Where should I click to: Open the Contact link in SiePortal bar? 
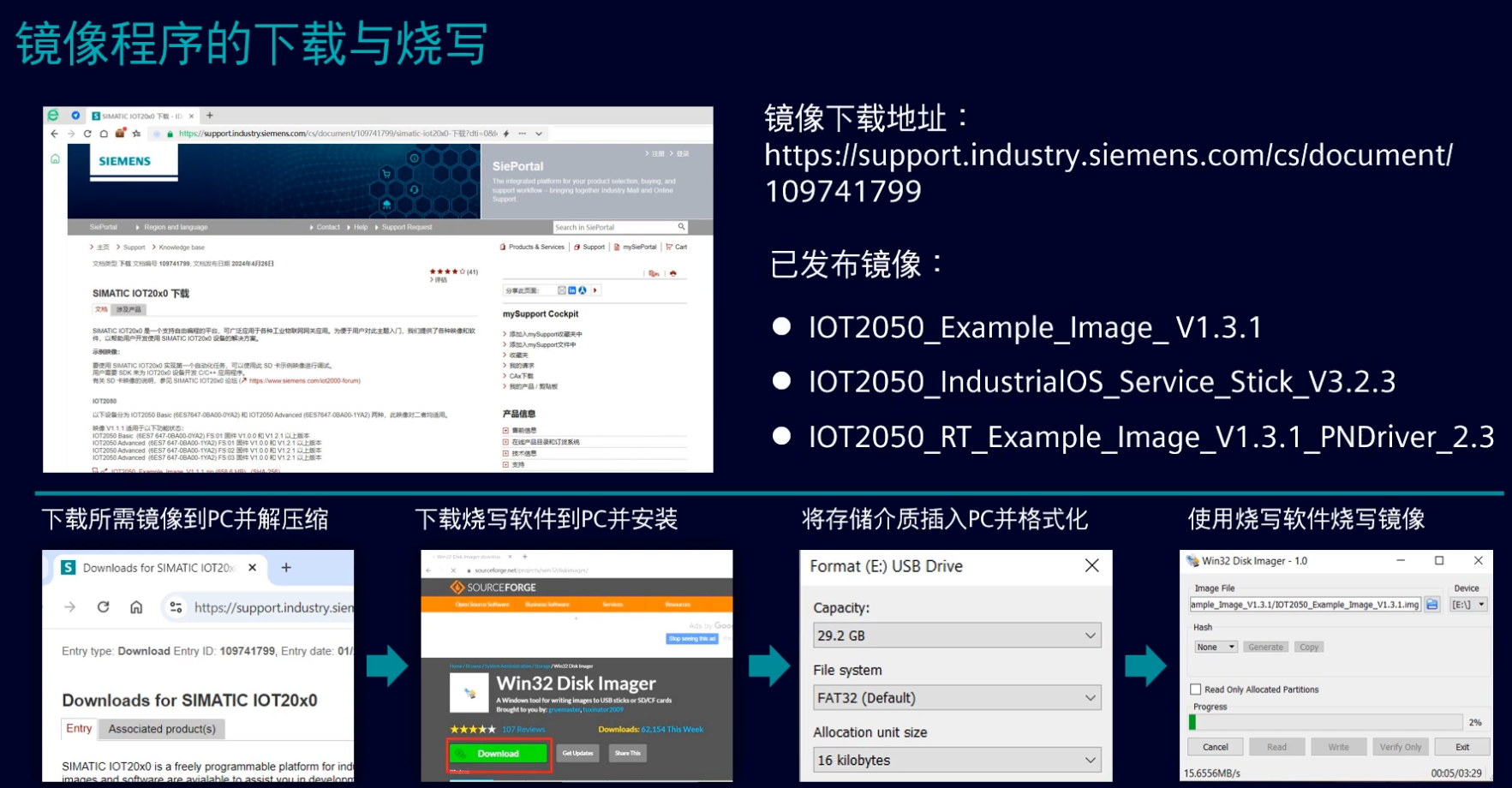point(328,227)
